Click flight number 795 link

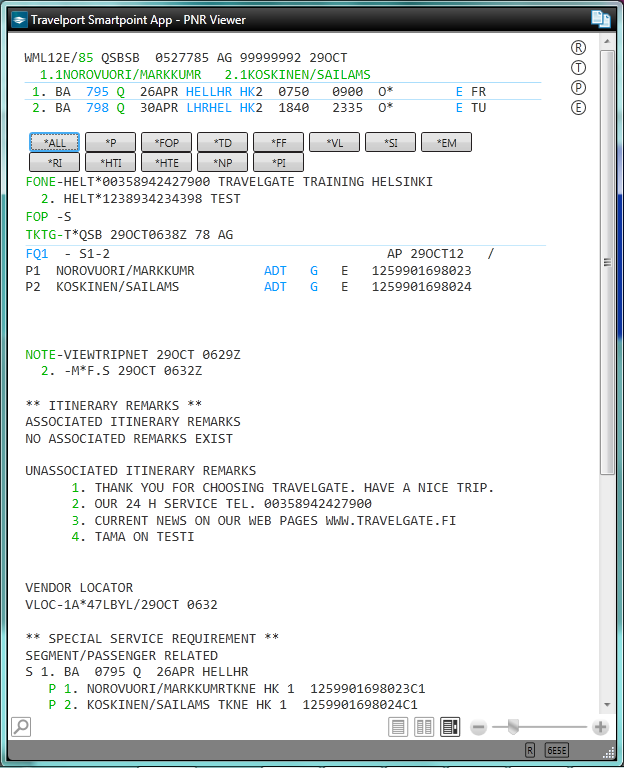click(x=97, y=92)
